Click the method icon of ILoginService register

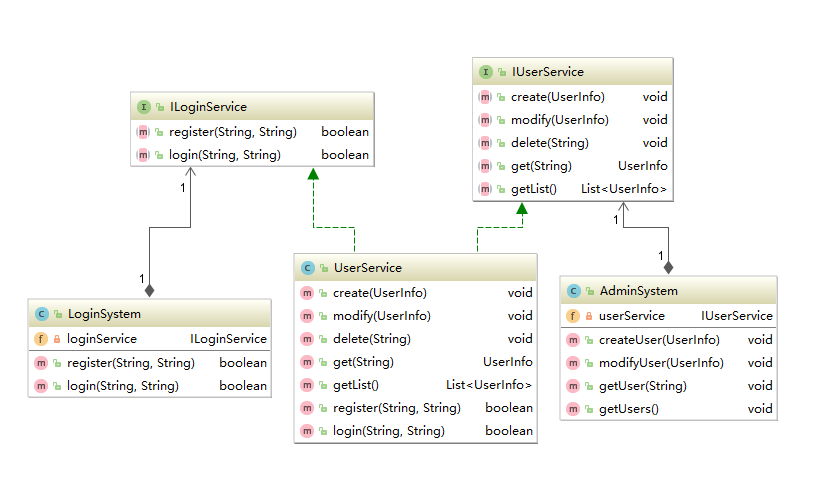(143, 132)
